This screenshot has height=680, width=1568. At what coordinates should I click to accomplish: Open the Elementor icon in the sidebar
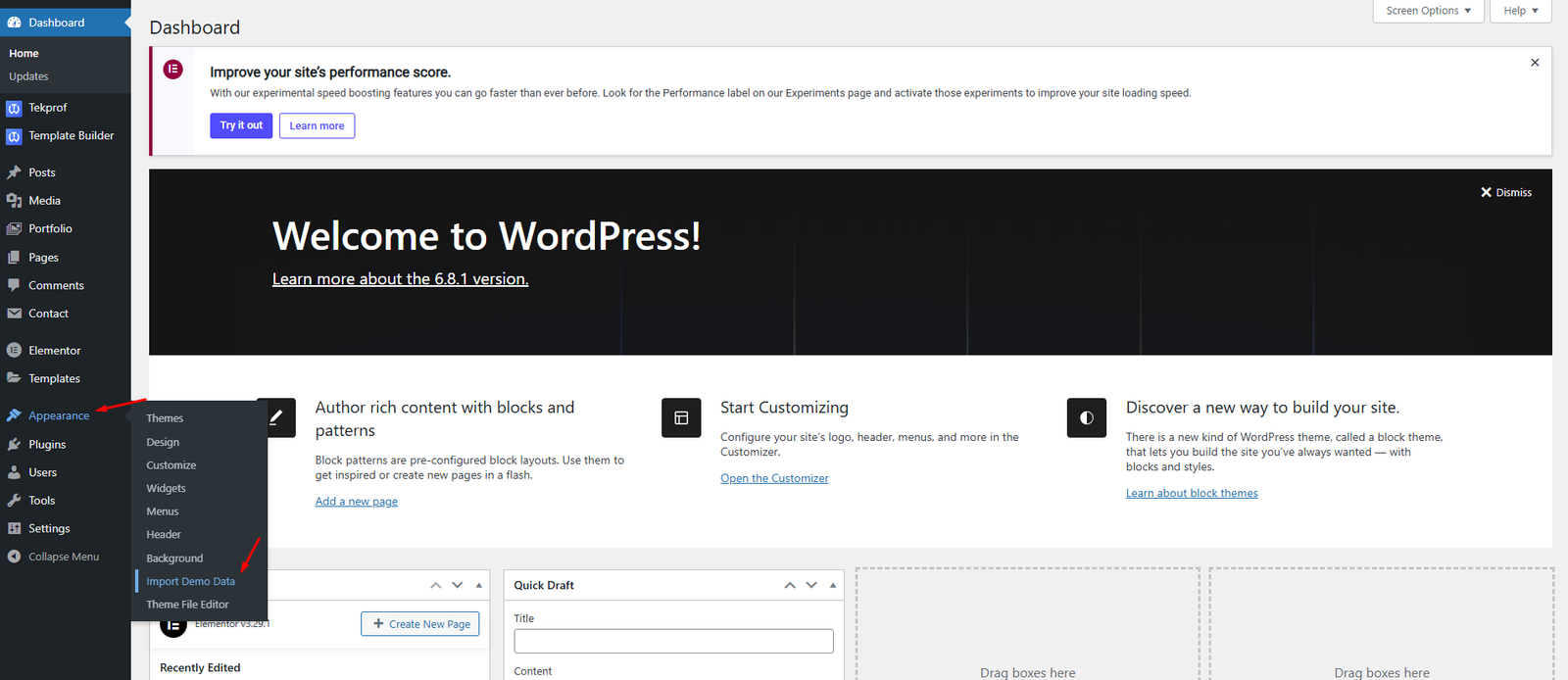click(x=14, y=351)
